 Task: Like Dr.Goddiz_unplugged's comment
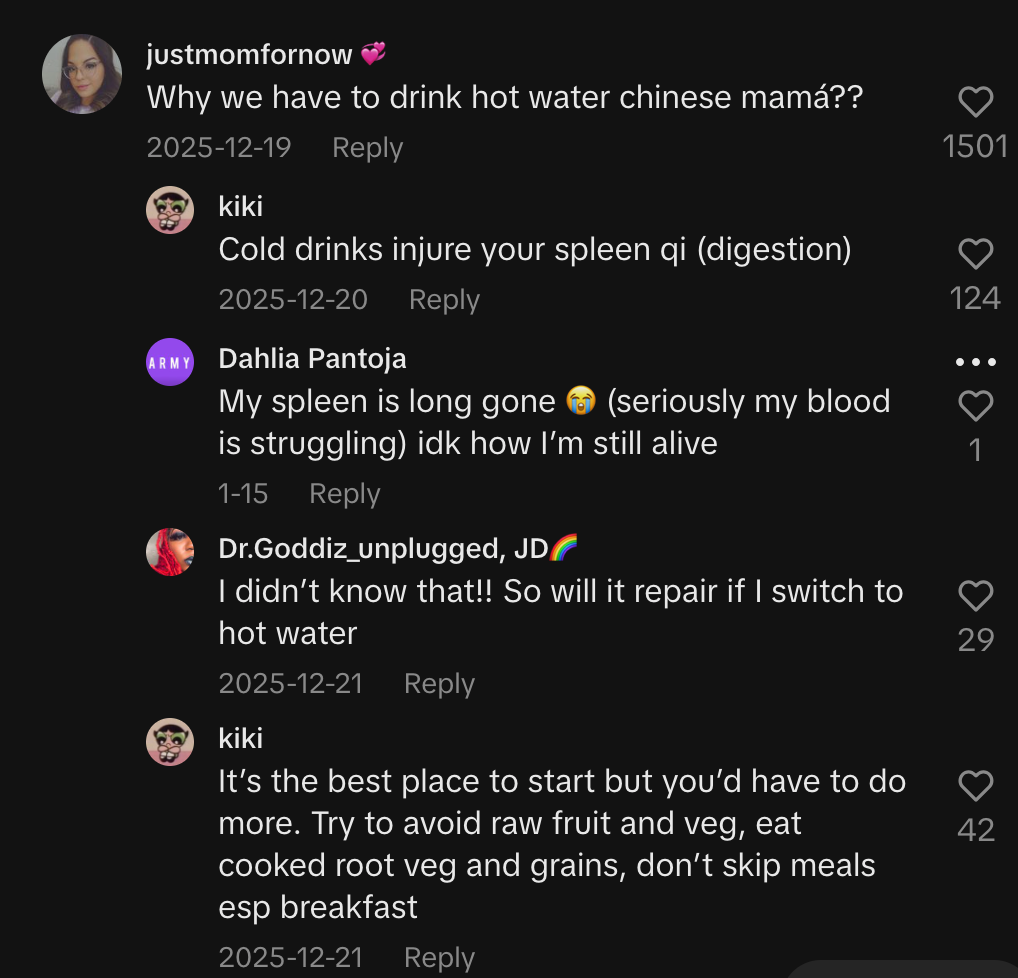(x=975, y=596)
